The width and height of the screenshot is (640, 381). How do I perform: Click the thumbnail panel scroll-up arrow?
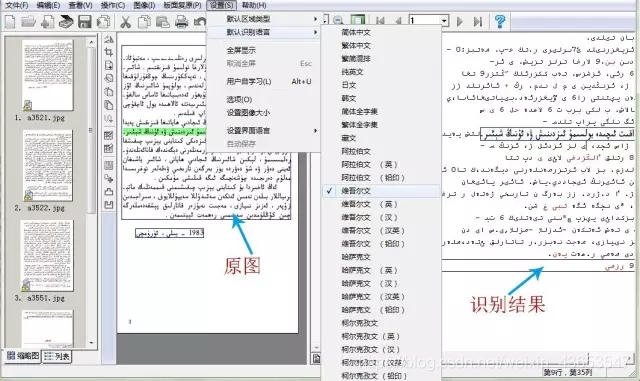click(91, 42)
